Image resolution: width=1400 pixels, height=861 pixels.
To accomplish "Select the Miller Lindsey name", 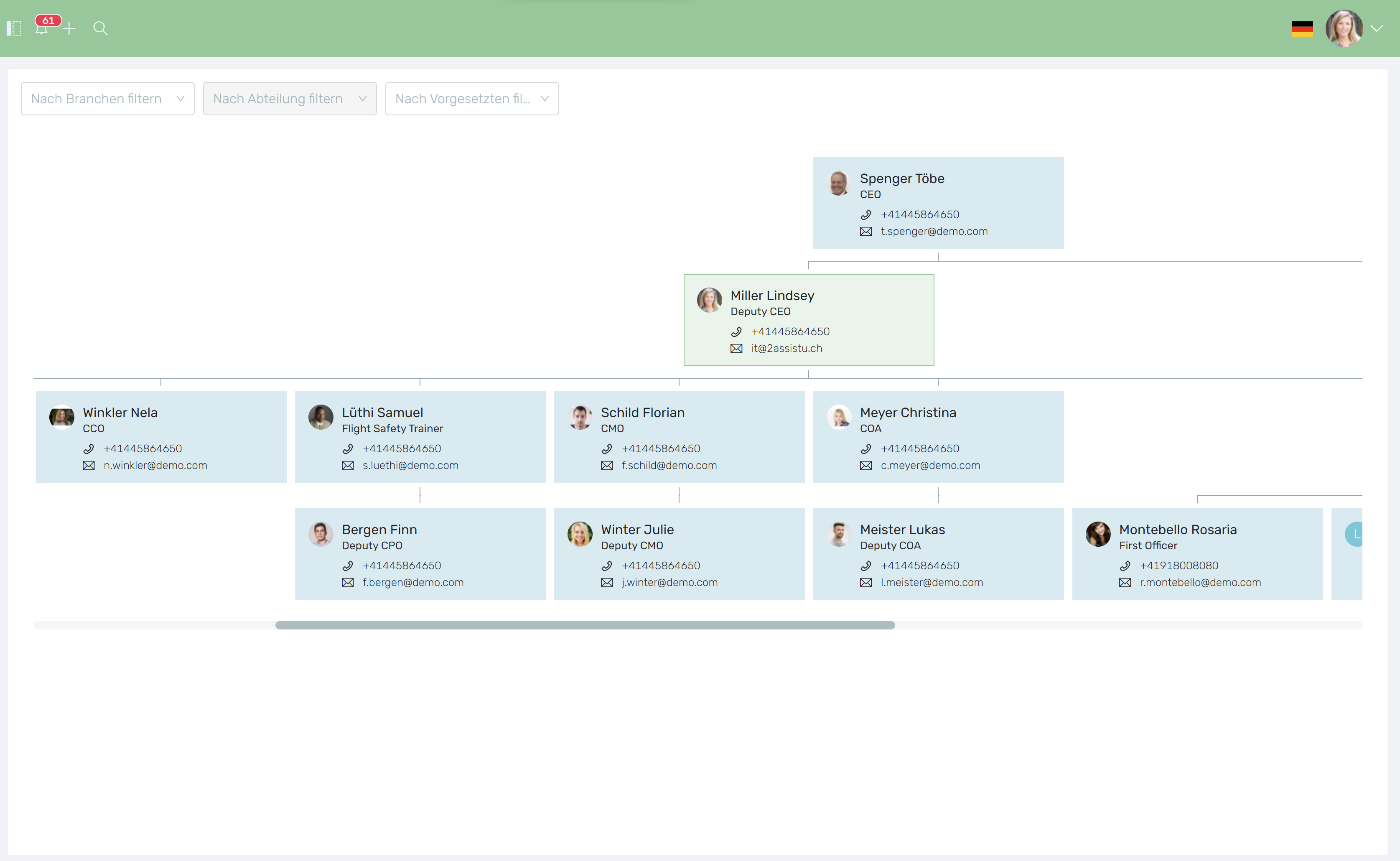I will 772,295.
